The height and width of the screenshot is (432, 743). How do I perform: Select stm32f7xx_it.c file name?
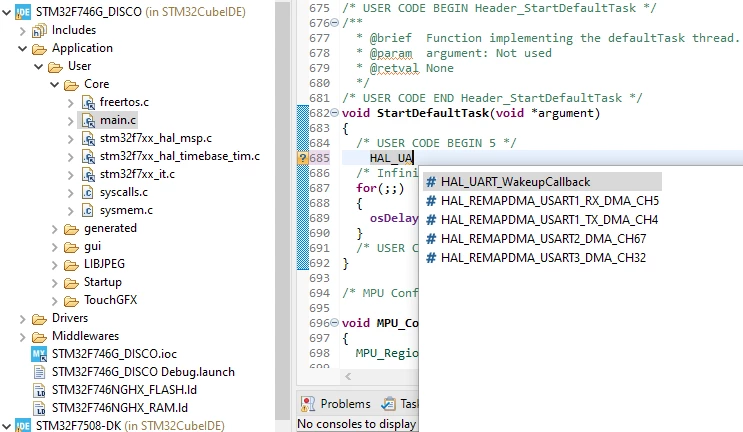pos(137,174)
